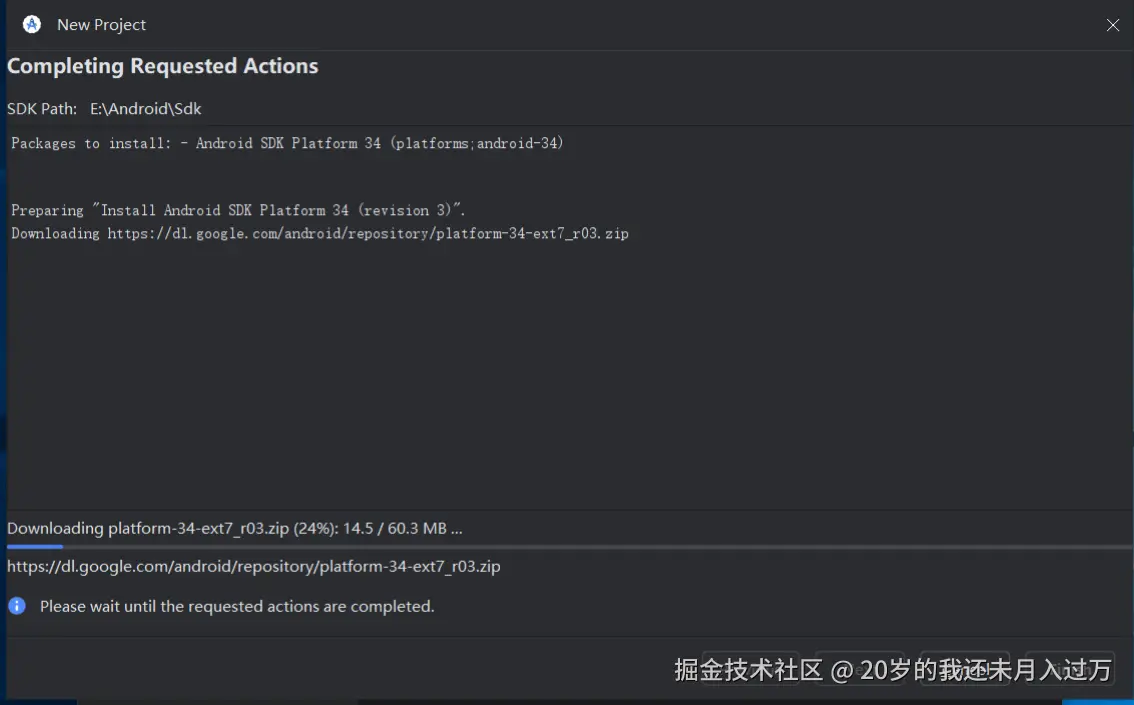Click the unfilled portion of the progress bar
The width and height of the screenshot is (1134, 705).
tap(600, 547)
